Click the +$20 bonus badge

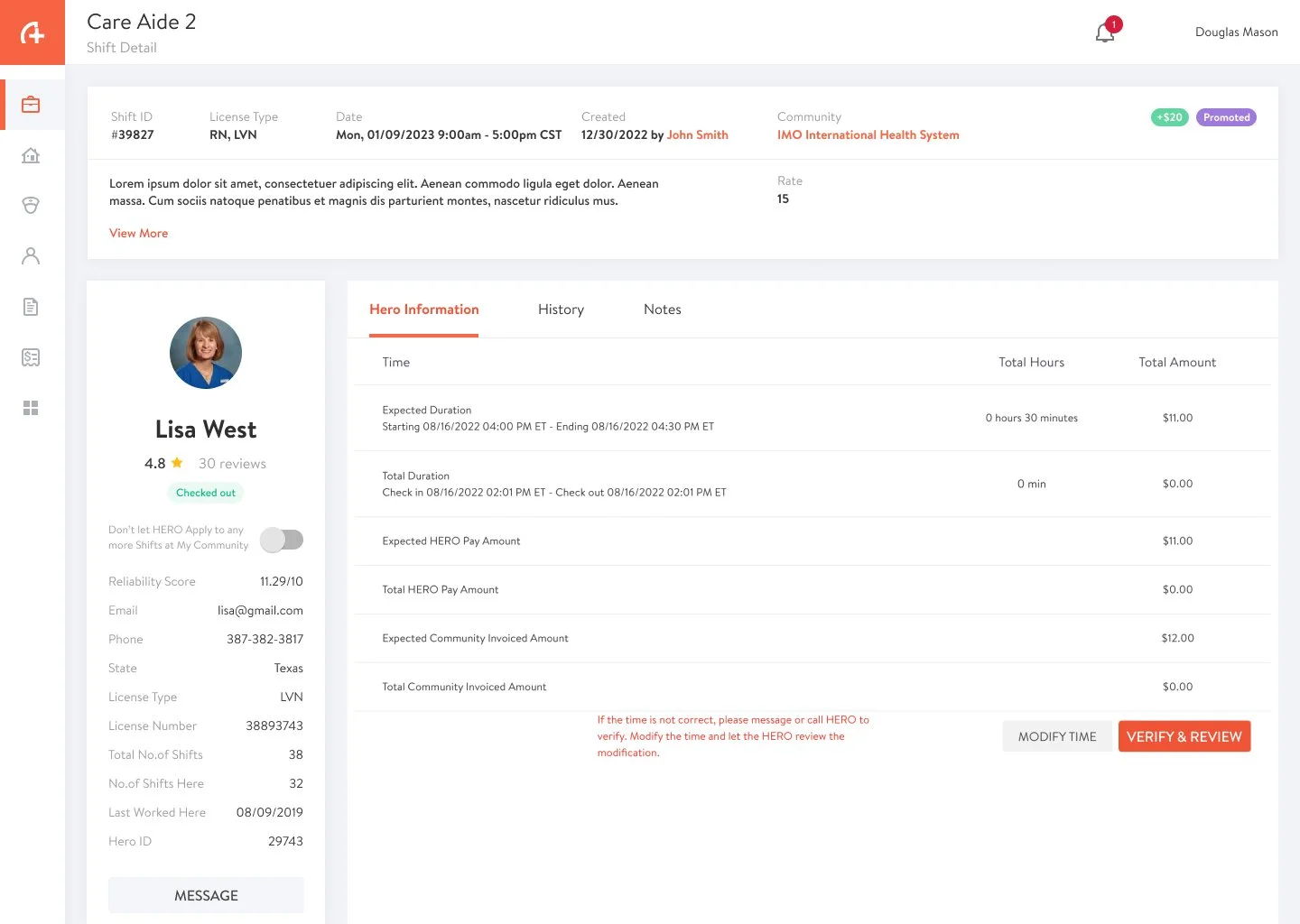(x=1170, y=117)
